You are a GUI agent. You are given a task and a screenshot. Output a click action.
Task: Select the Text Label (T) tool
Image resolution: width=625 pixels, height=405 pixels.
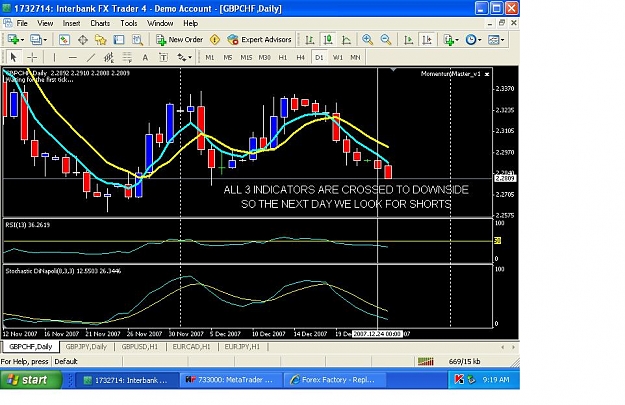(x=163, y=57)
